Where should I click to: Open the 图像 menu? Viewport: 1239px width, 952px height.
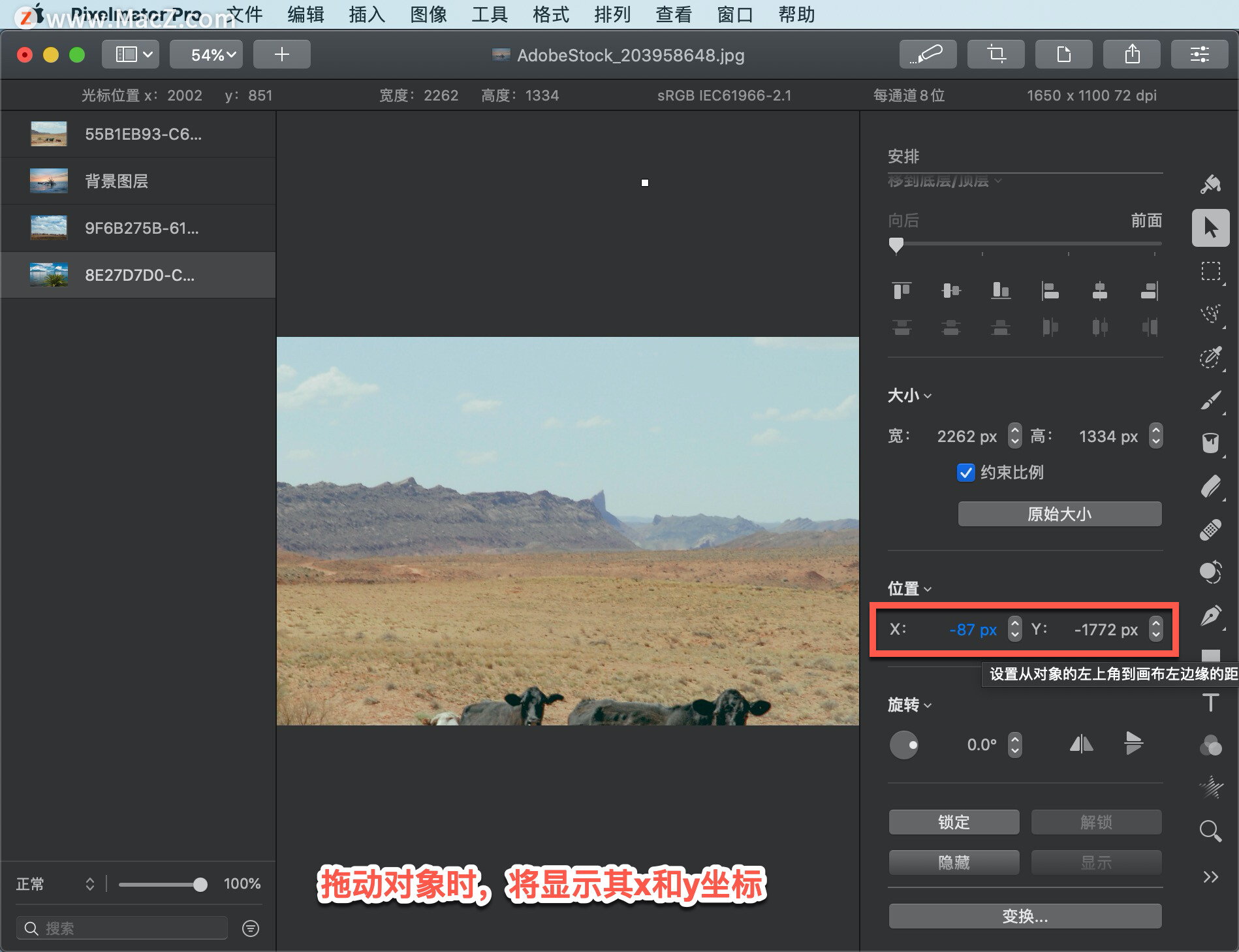coord(428,14)
